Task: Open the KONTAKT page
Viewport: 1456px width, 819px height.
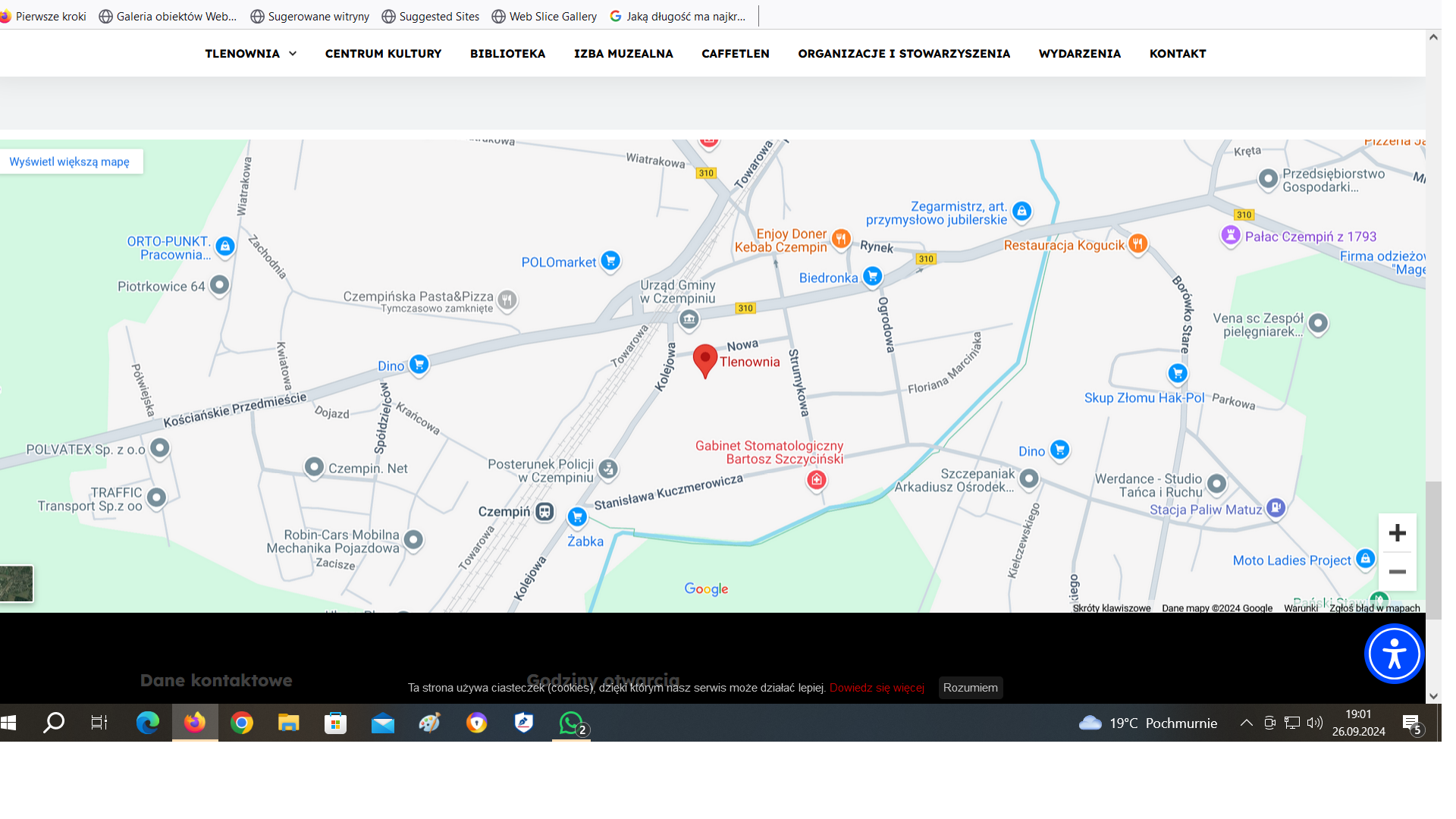Action: [1177, 53]
